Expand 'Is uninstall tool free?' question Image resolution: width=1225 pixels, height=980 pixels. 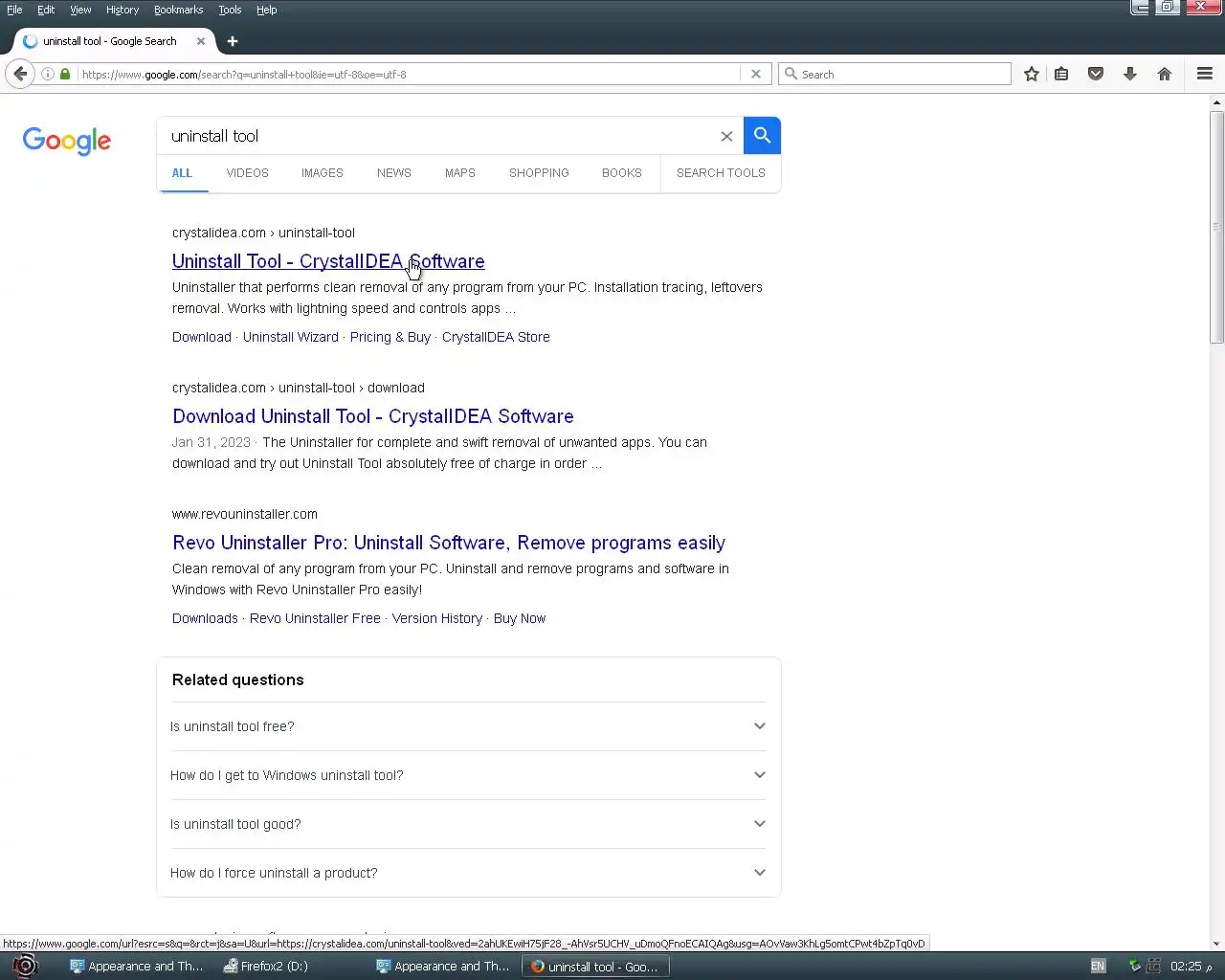coord(468,726)
